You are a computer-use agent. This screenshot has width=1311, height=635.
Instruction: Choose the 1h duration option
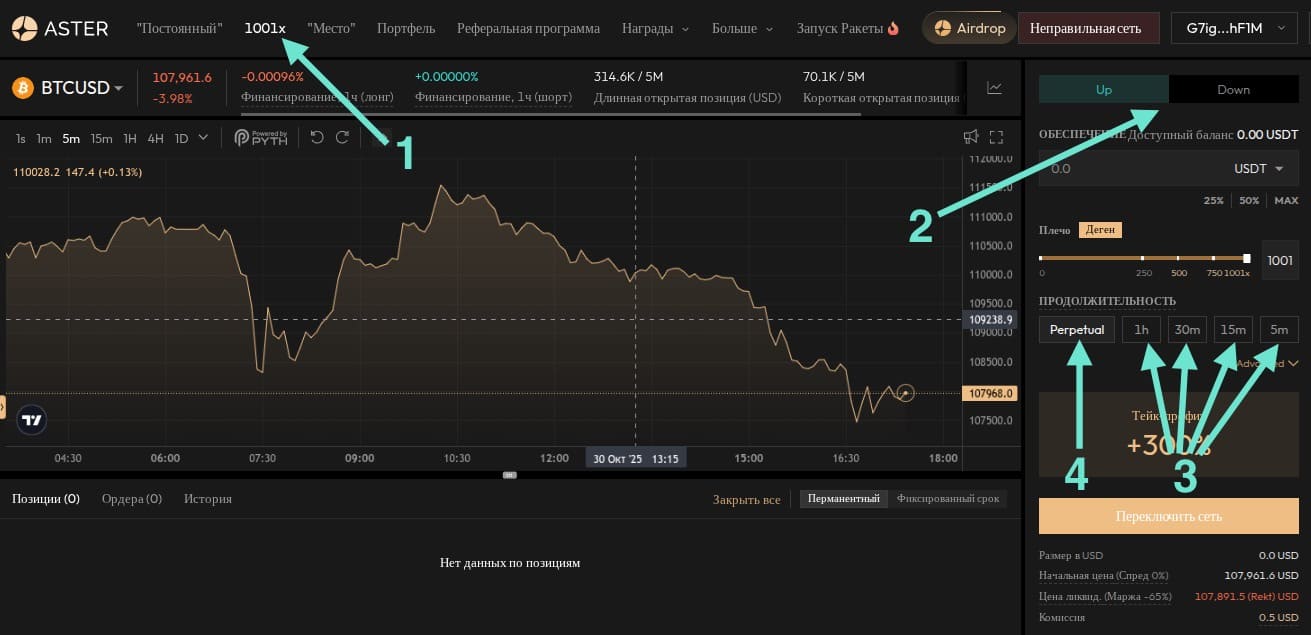pyautogui.click(x=1141, y=330)
